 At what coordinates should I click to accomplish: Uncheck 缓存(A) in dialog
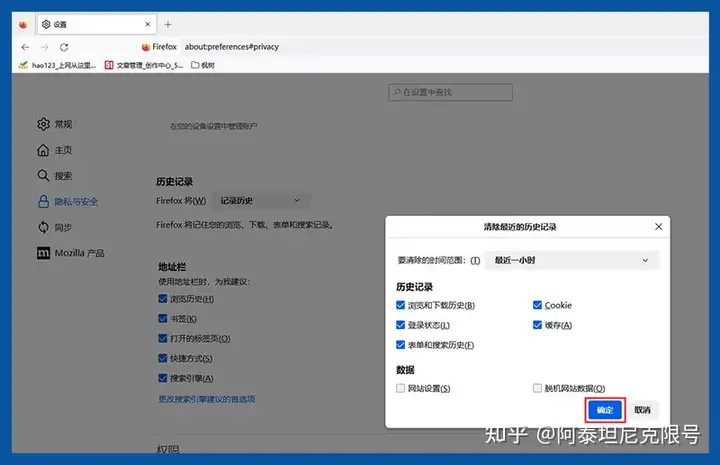(537, 325)
